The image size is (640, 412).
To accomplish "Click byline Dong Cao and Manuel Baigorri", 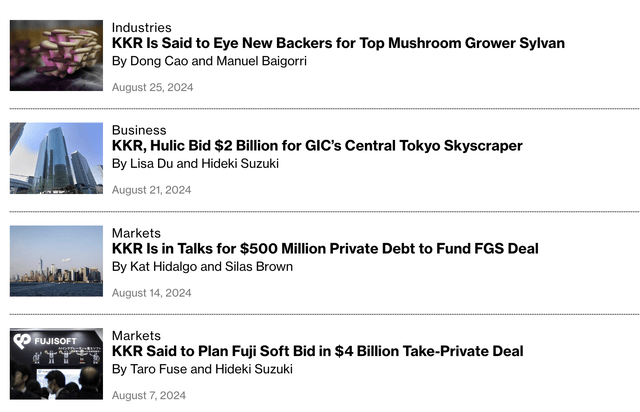I will [209, 61].
